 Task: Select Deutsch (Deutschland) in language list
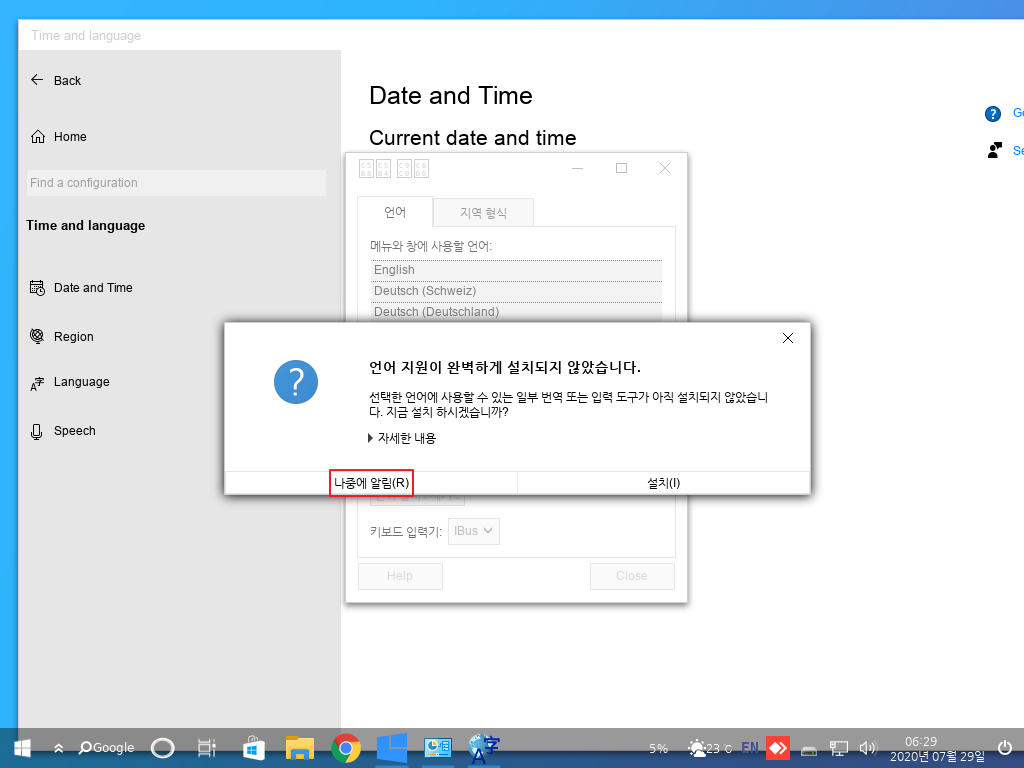[x=516, y=312]
